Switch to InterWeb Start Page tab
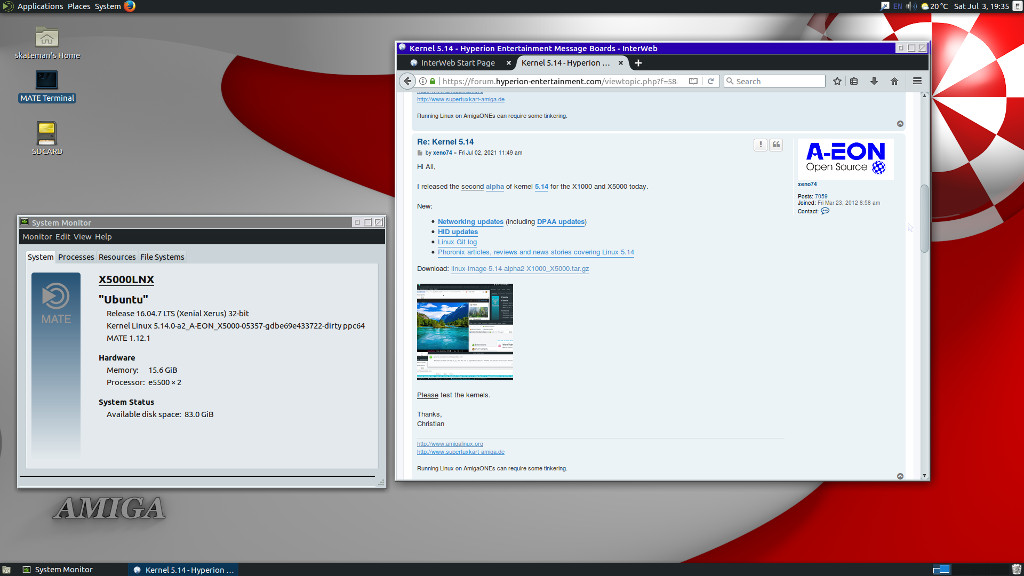 pos(457,63)
